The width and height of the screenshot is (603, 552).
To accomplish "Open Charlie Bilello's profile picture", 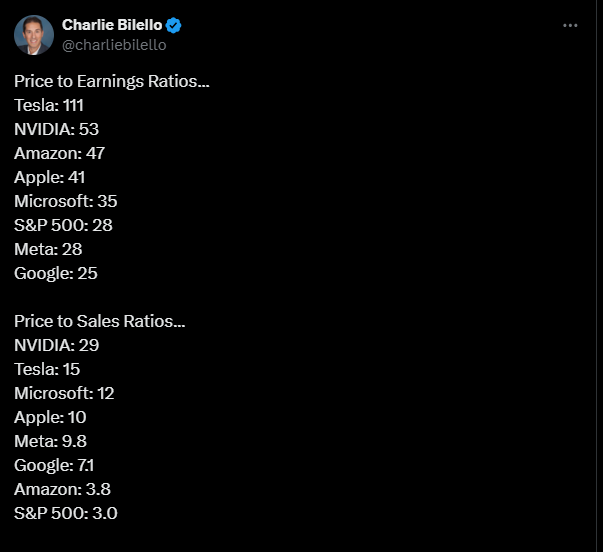I will click(34, 35).
